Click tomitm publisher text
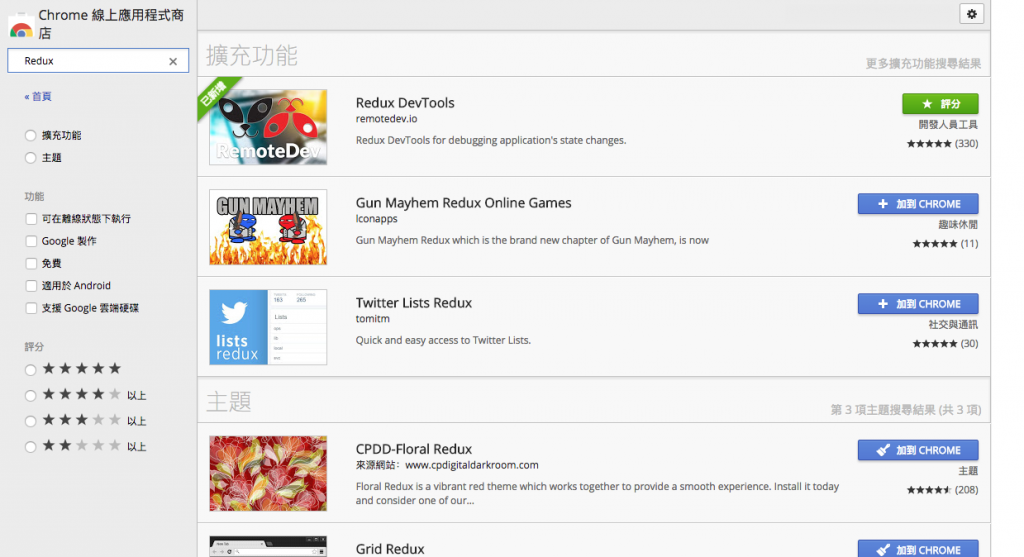 (372, 319)
